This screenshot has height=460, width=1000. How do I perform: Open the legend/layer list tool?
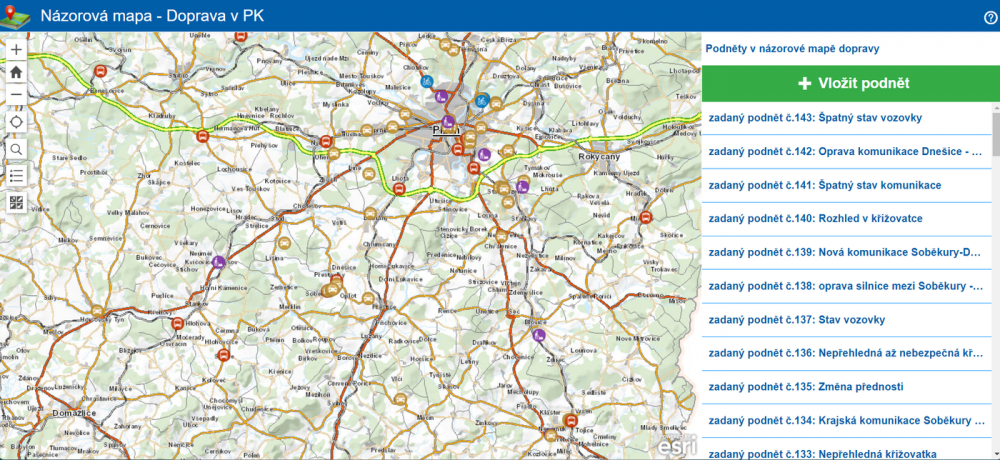pyautogui.click(x=16, y=176)
